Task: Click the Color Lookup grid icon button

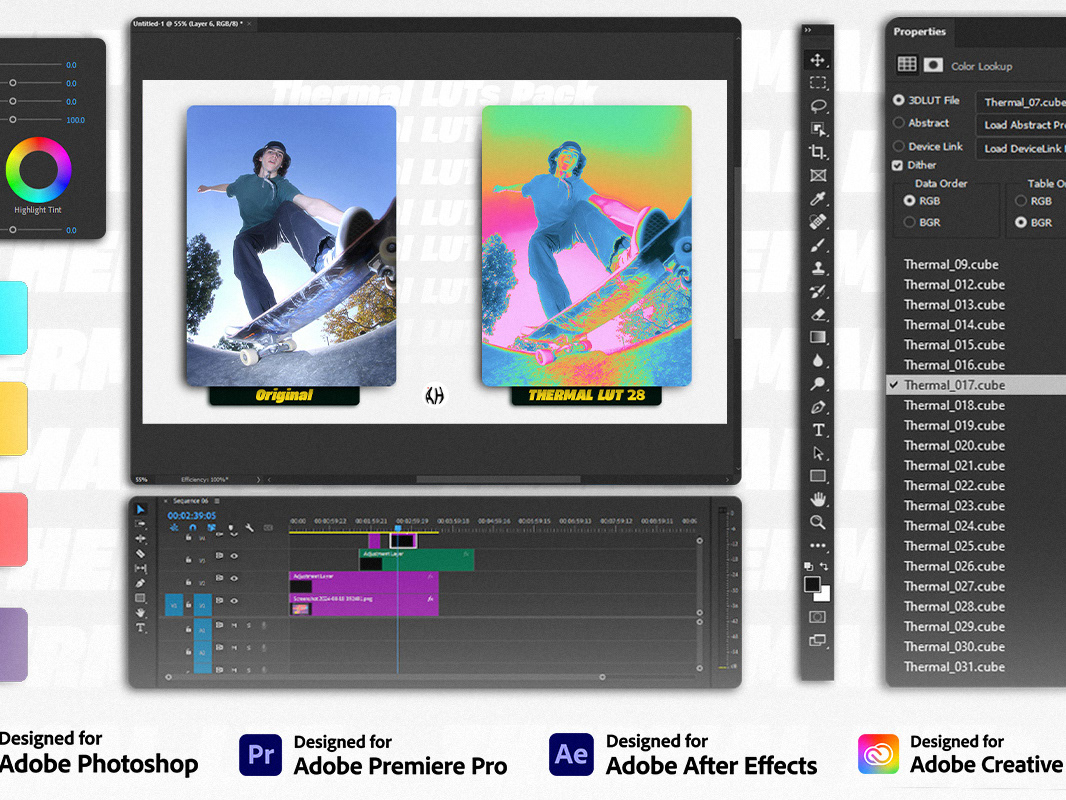Action: point(907,64)
